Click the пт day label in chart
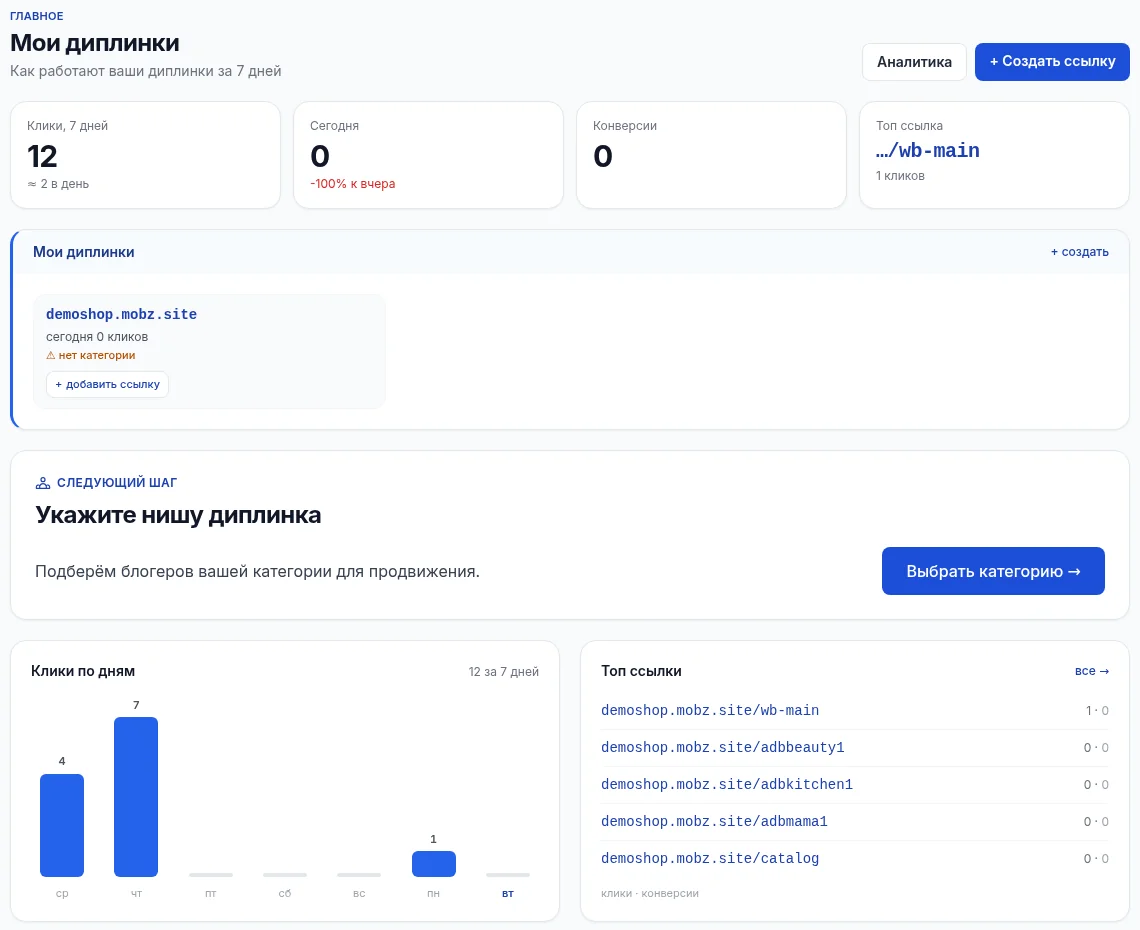 [x=211, y=894]
